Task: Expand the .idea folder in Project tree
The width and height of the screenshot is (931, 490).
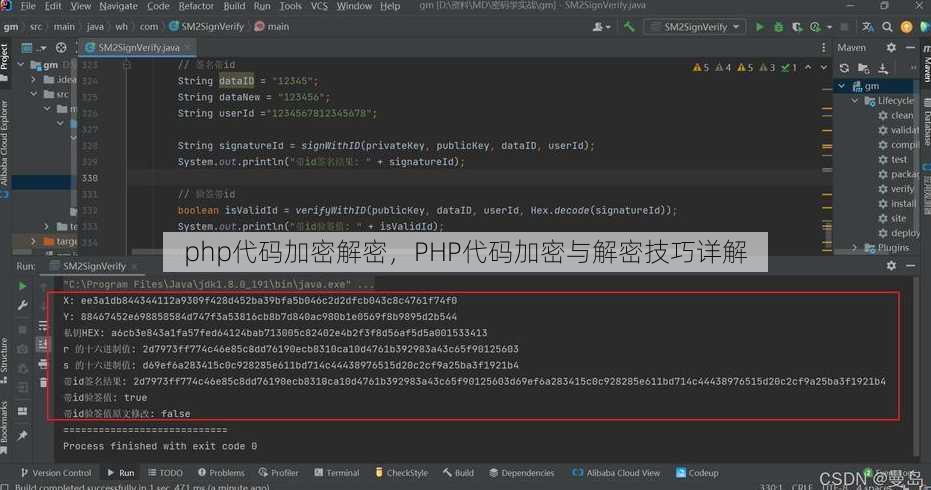Action: coord(34,79)
